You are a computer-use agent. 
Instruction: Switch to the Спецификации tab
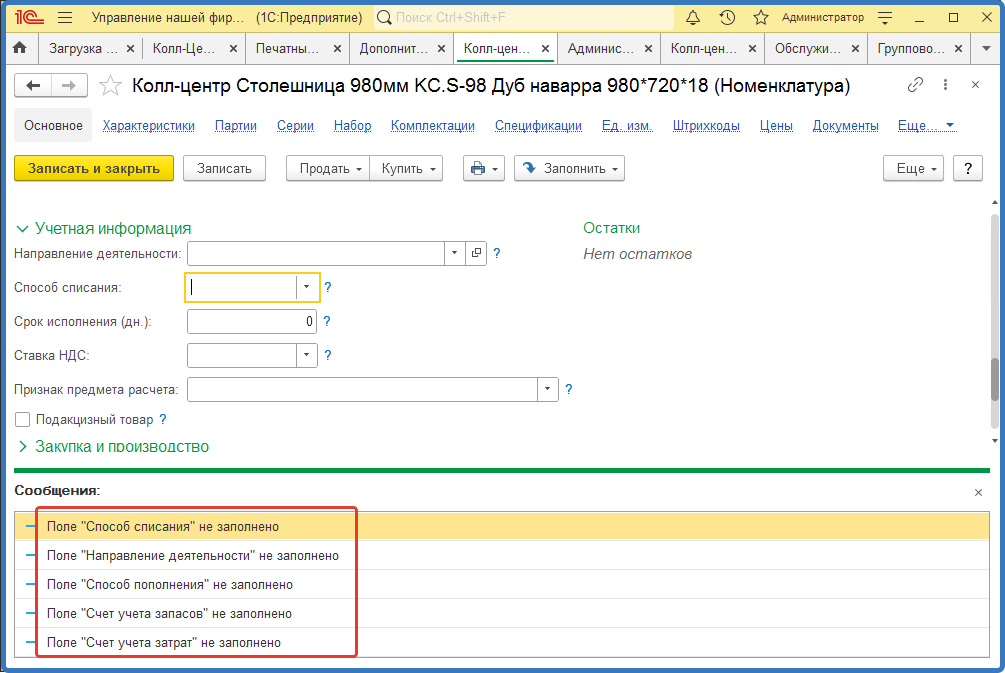538,126
